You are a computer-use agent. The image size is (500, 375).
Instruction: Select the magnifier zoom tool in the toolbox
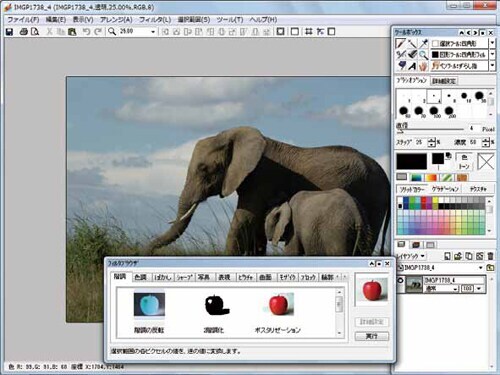424,54
